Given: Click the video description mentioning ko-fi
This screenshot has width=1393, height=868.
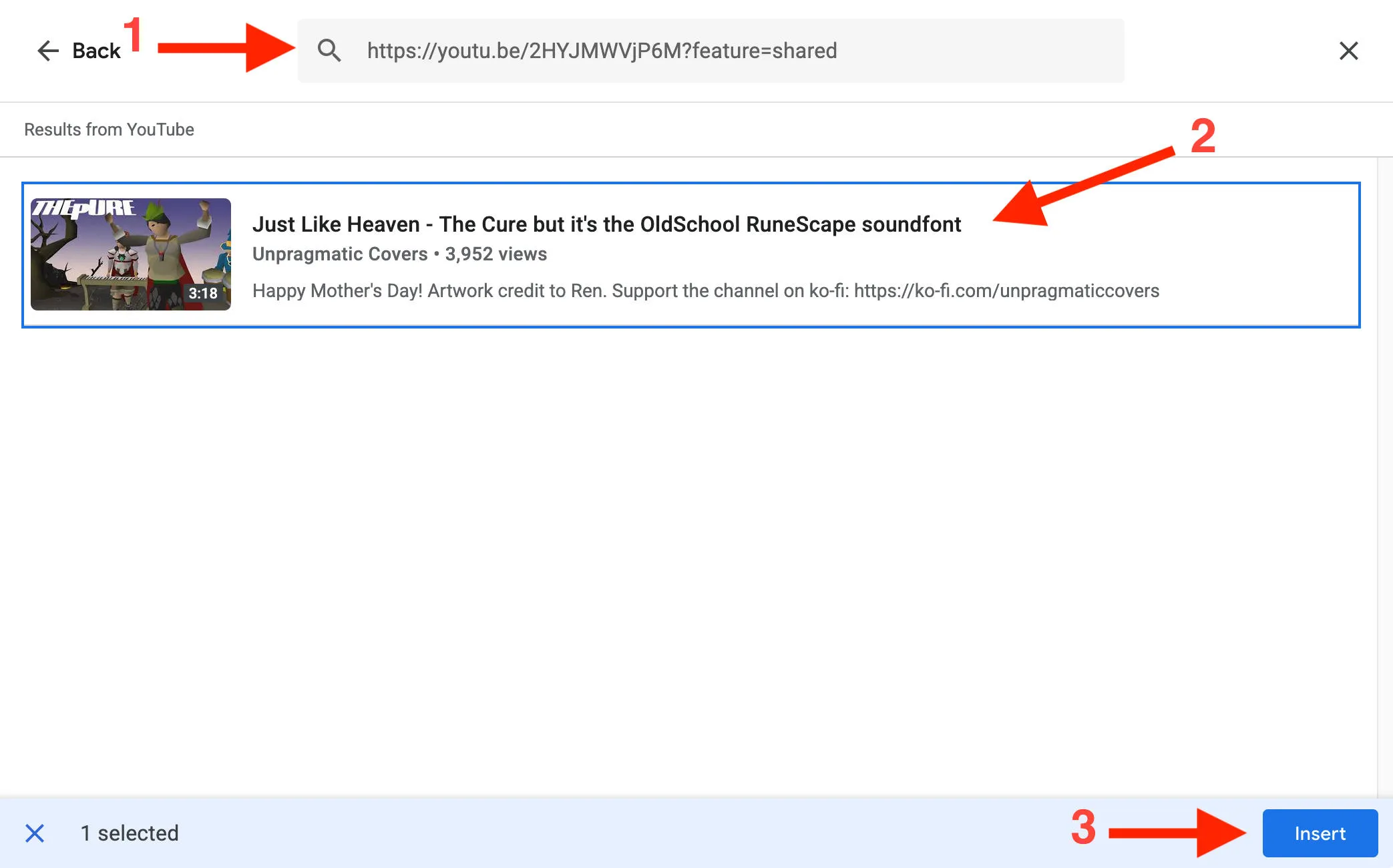Looking at the screenshot, I should 706,291.
